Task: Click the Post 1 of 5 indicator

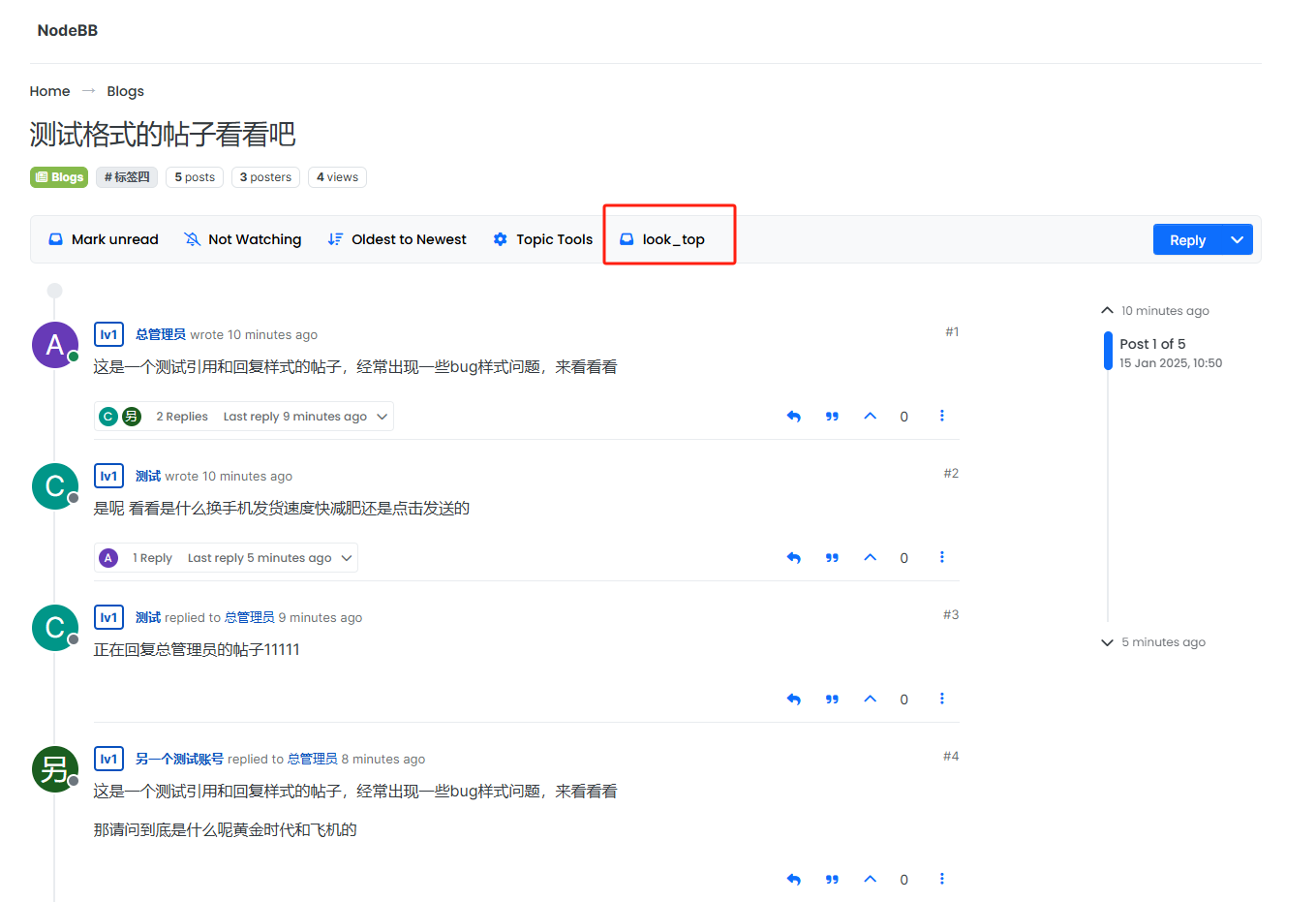Action: [1152, 344]
